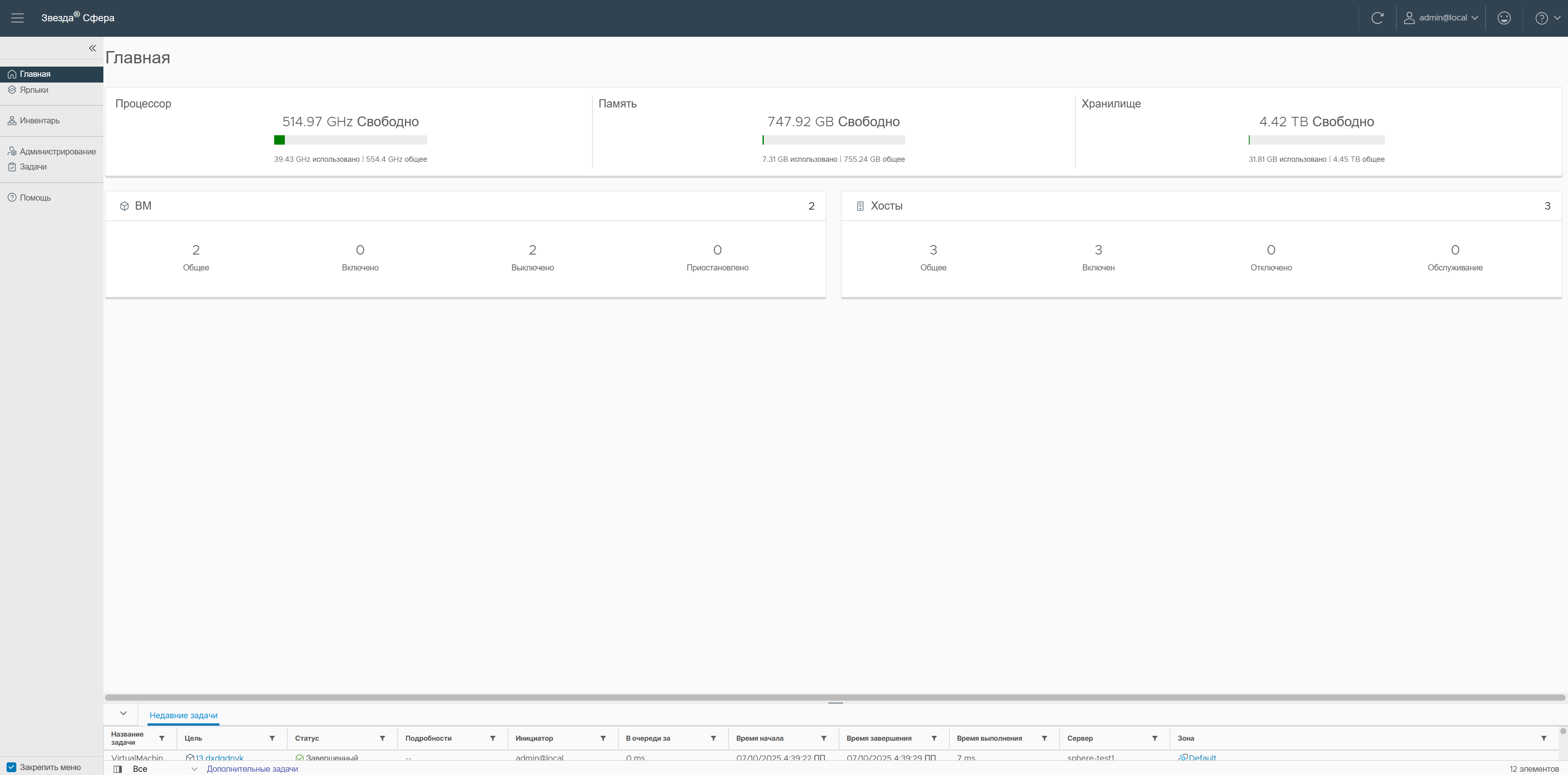Click the column toggle icon next to Все
The height and width of the screenshot is (775, 1568).
(118, 769)
